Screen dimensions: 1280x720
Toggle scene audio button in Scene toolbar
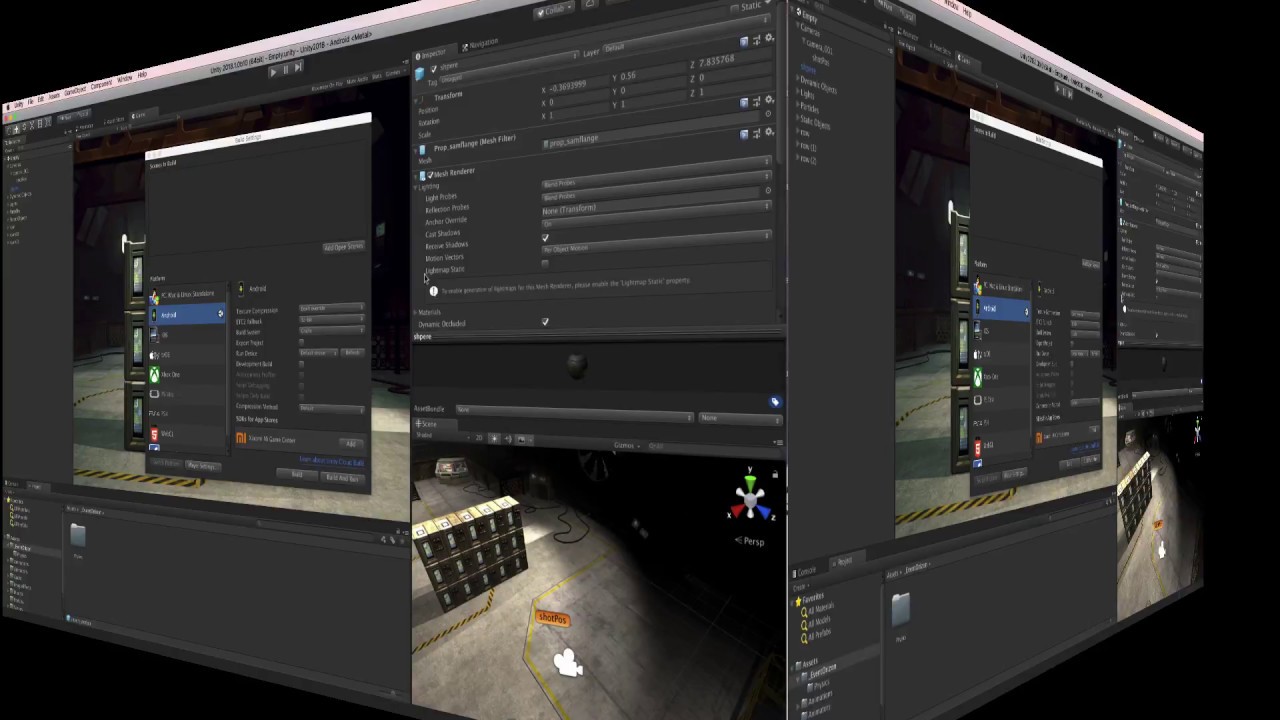click(x=507, y=439)
